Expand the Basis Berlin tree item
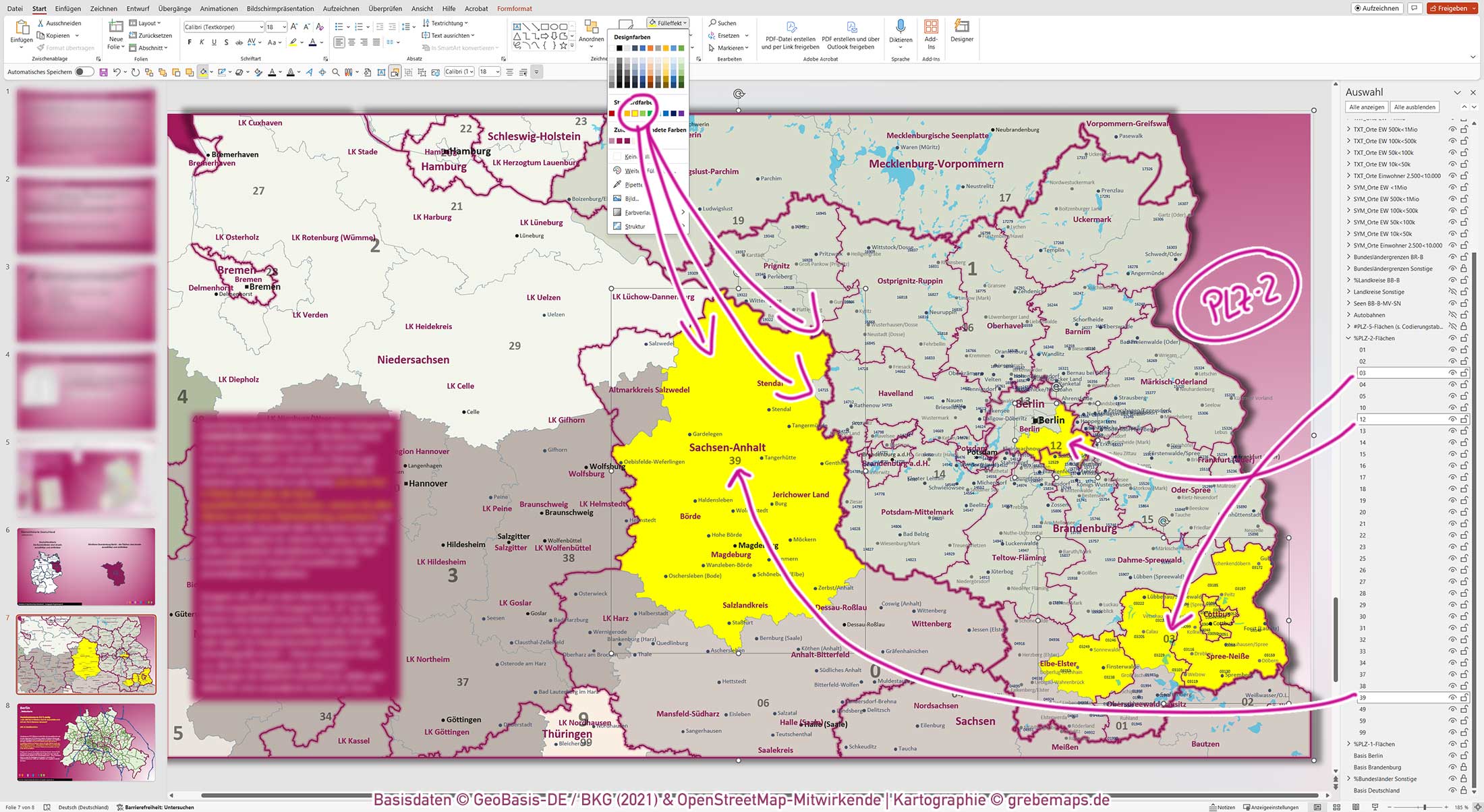The image size is (1484, 812). pyautogui.click(x=1348, y=755)
